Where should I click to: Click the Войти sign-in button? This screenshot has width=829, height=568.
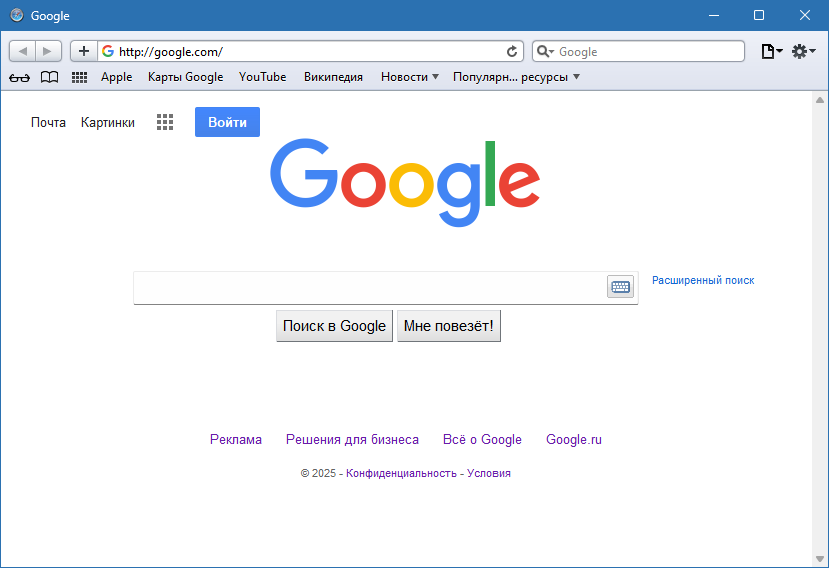(227, 122)
